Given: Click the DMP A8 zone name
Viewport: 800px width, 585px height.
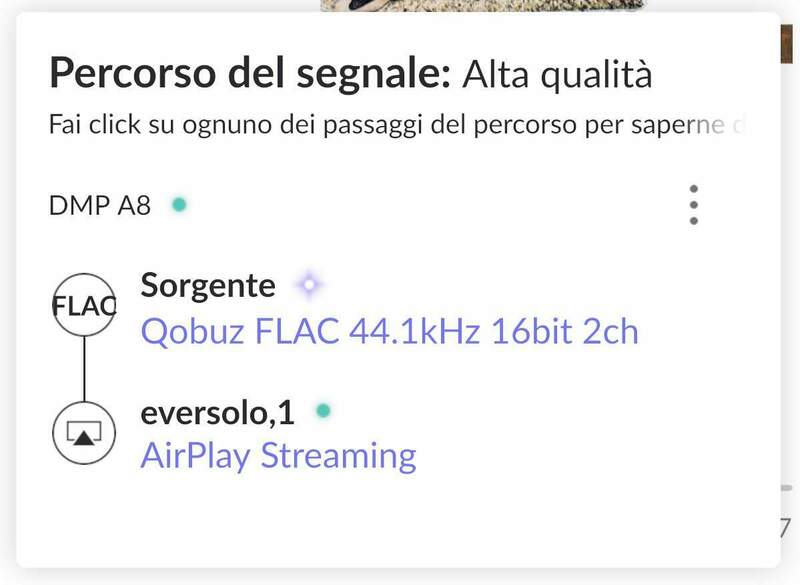Looking at the screenshot, I should point(100,206).
